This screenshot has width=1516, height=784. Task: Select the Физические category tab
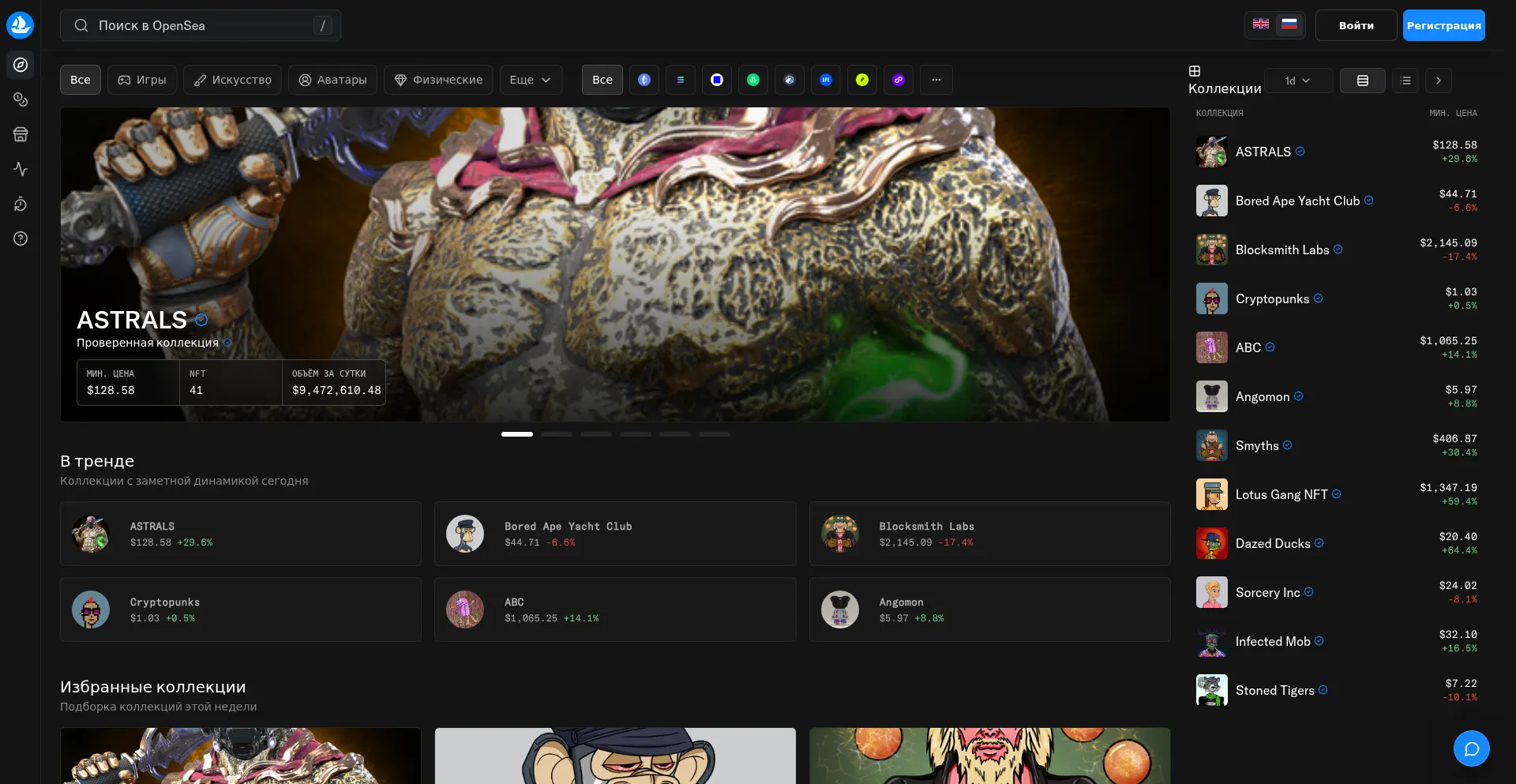coord(438,80)
